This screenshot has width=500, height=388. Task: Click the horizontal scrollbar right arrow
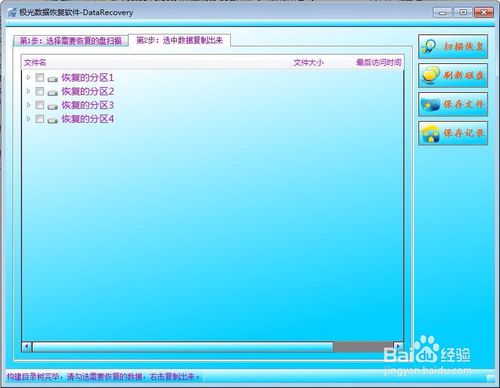pos(398,347)
